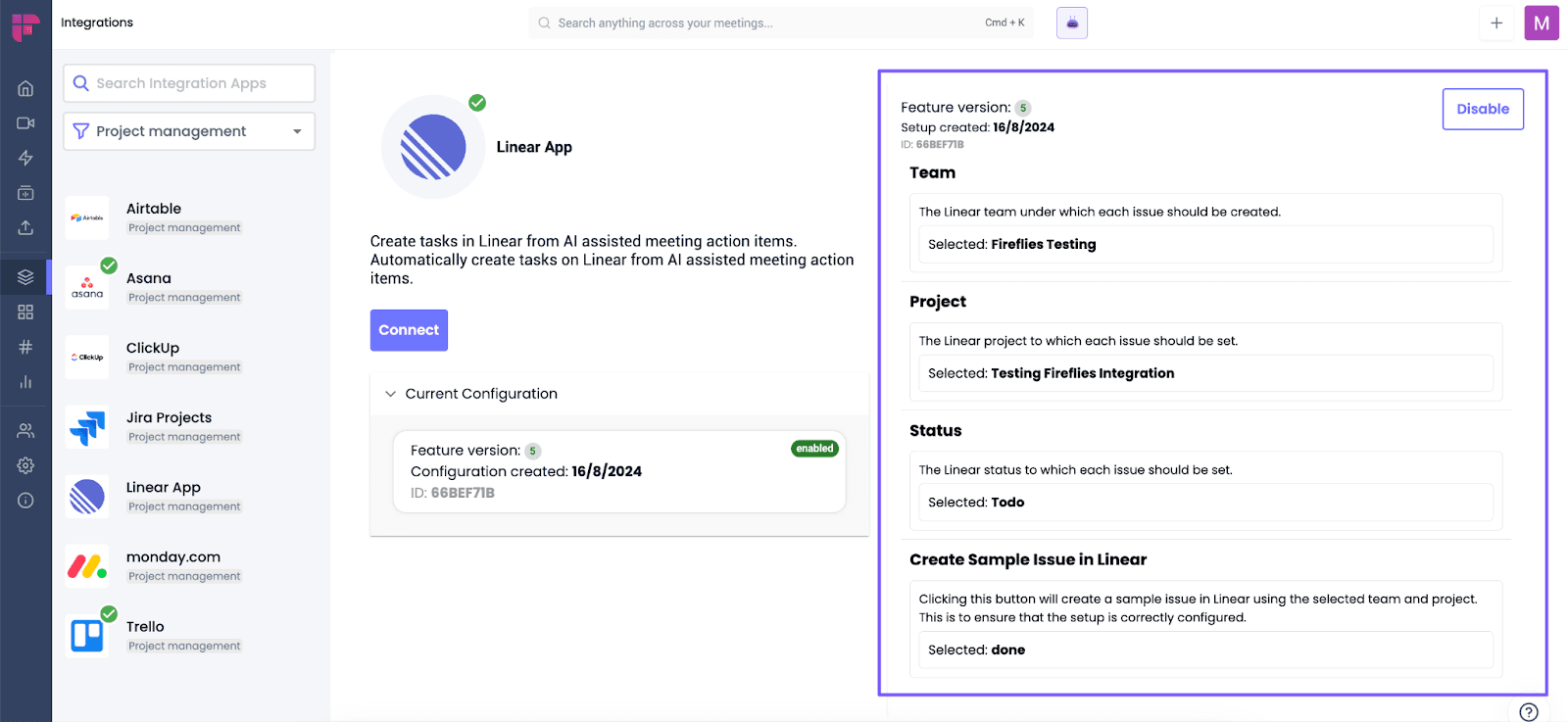Click the large Linear App logo

pos(433,147)
